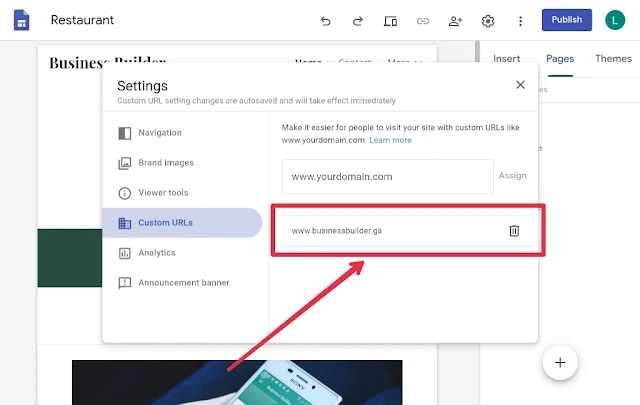Image resolution: width=640 pixels, height=405 pixels.
Task: Select the phone image on the page
Action: 237,382
